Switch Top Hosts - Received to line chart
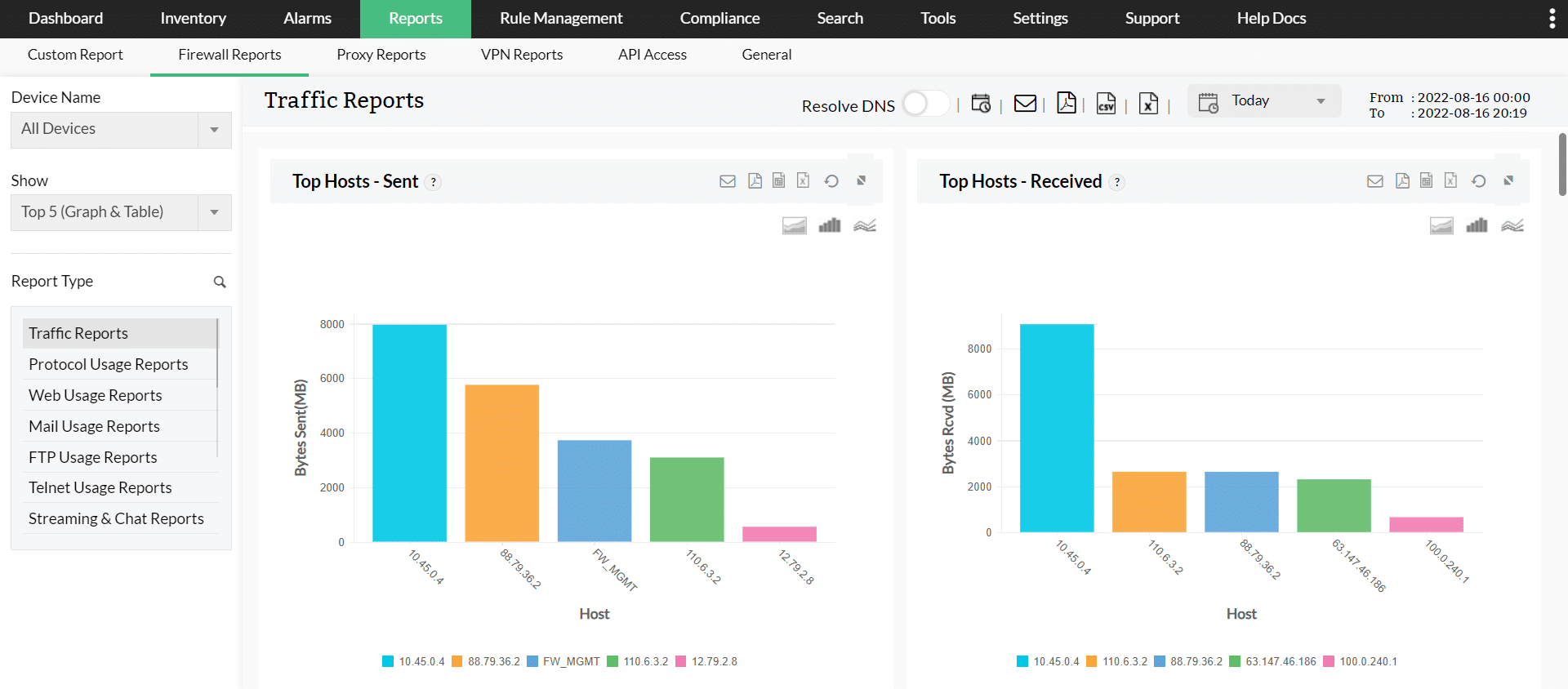 [x=1512, y=225]
